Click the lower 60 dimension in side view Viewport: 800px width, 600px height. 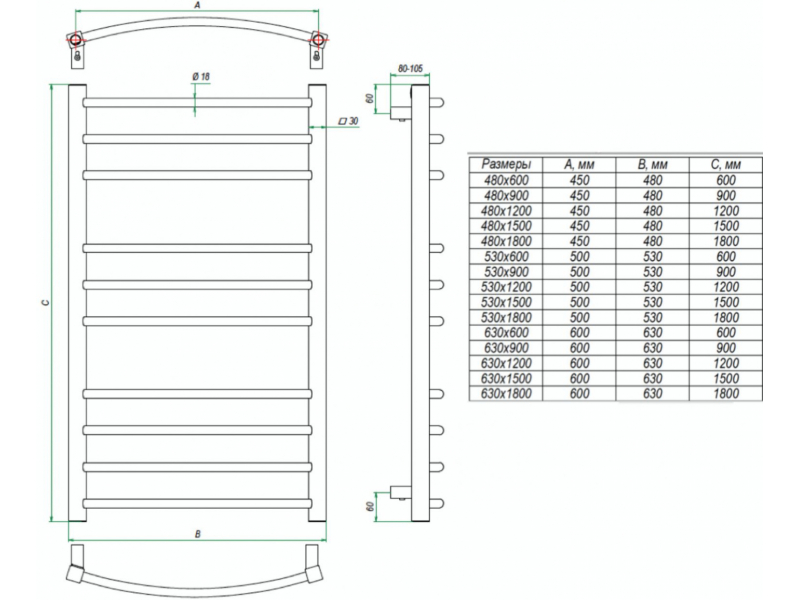(x=371, y=507)
